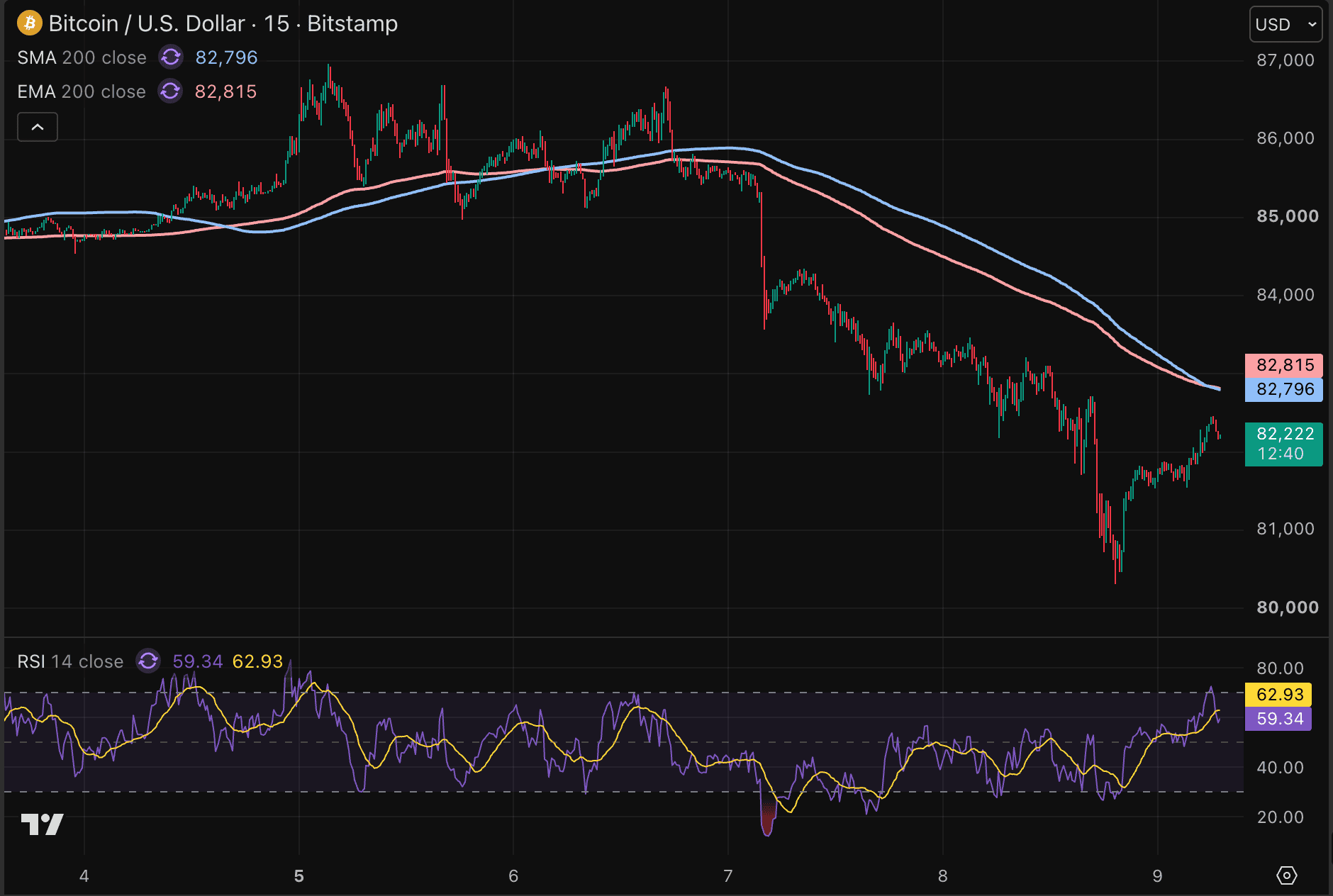Click the EMA 200 refresh indicator icon
This screenshot has width=1333, height=896.
tap(170, 91)
